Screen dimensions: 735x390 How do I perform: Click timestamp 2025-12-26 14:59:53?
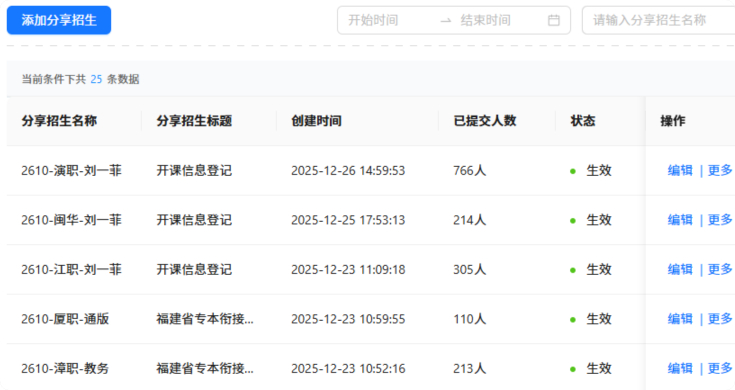(348, 170)
